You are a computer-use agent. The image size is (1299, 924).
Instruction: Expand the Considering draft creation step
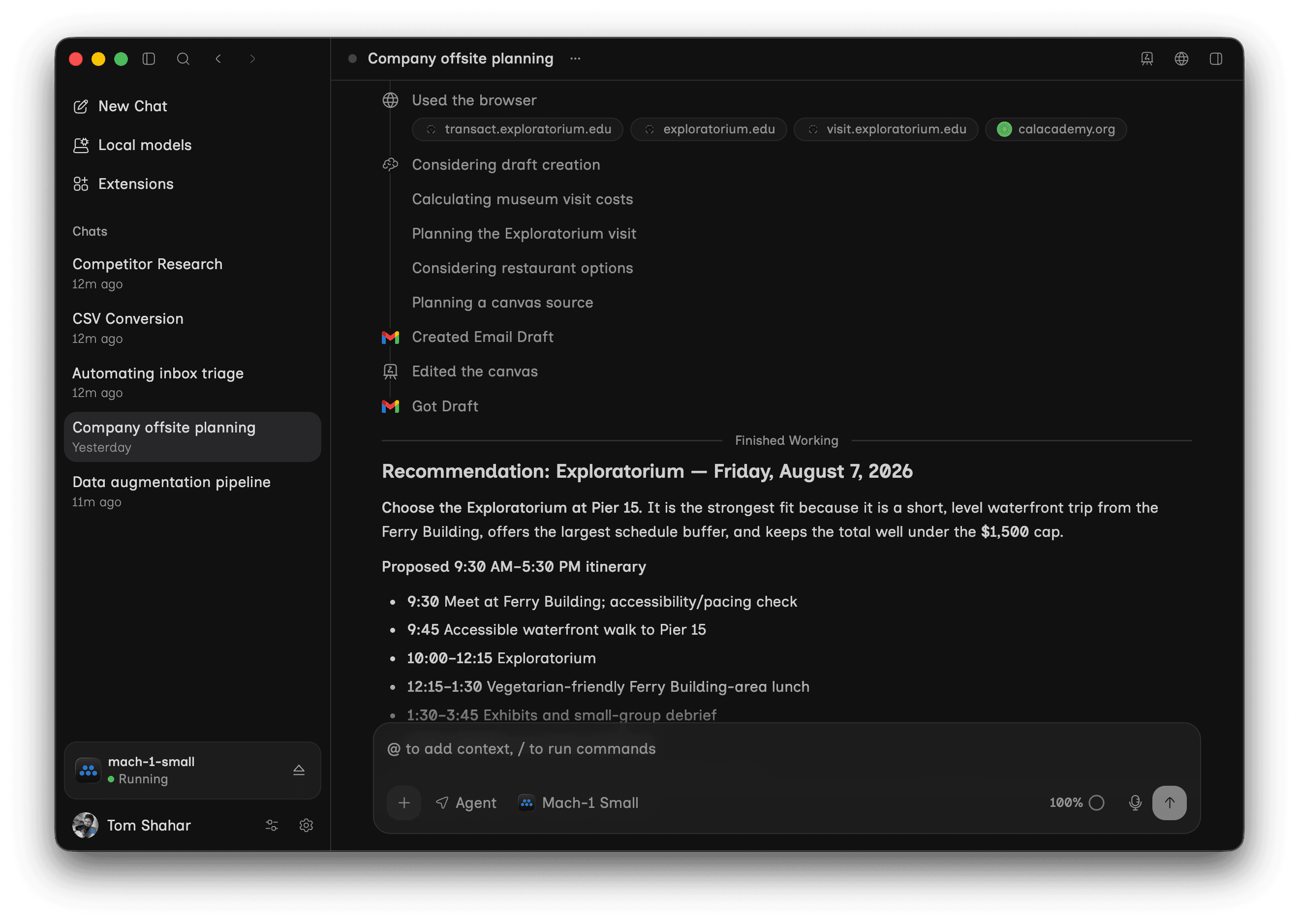click(506, 165)
